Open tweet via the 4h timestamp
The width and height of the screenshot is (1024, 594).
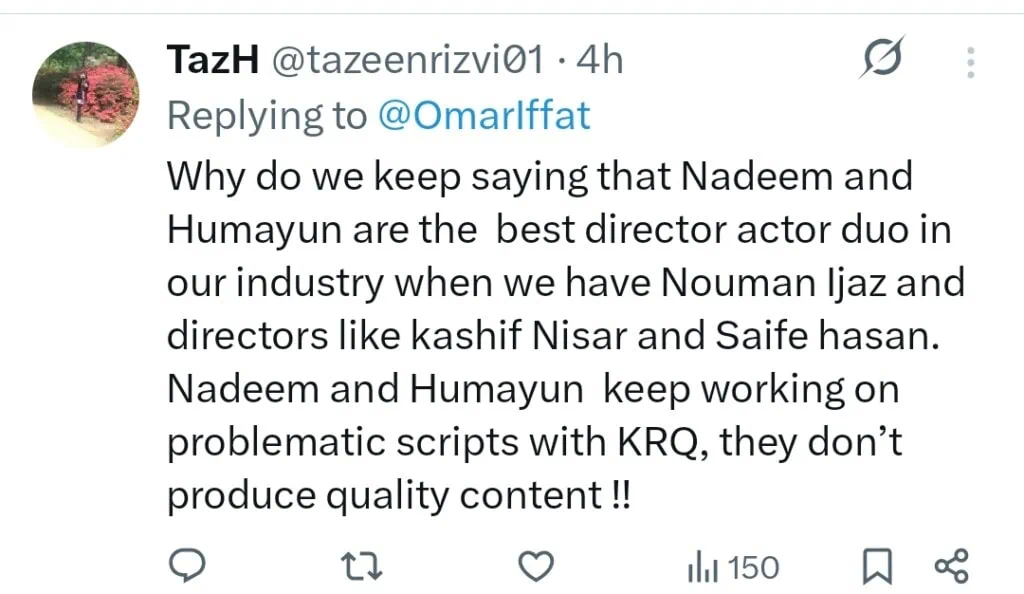601,61
